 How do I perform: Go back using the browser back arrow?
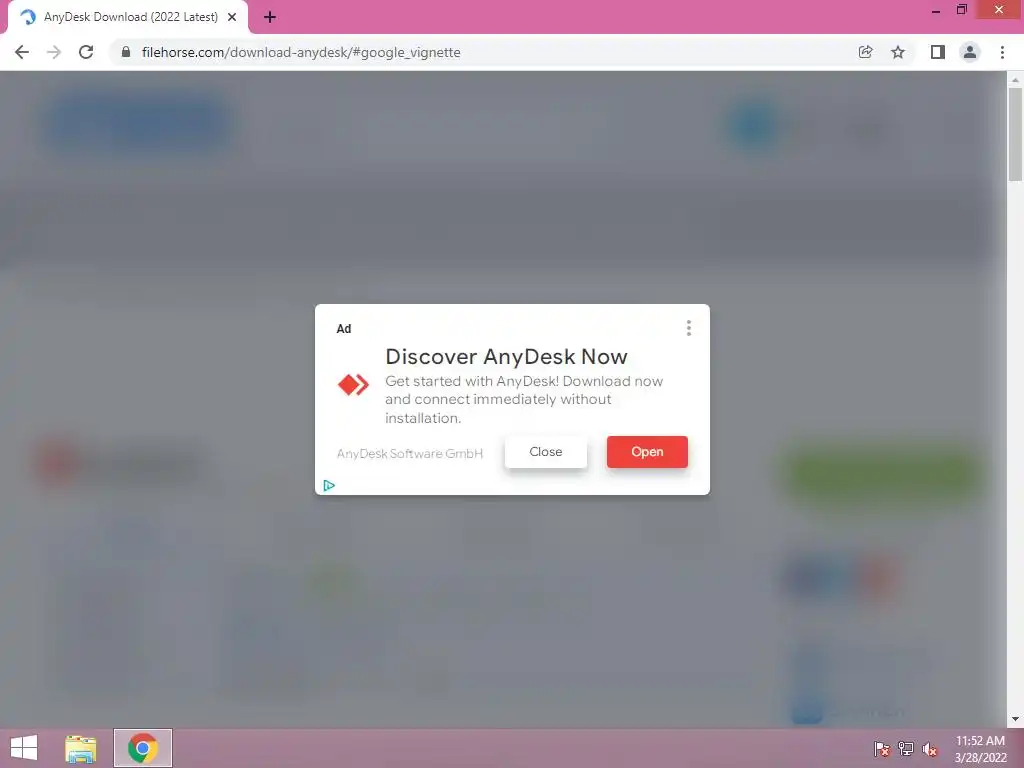[x=22, y=52]
